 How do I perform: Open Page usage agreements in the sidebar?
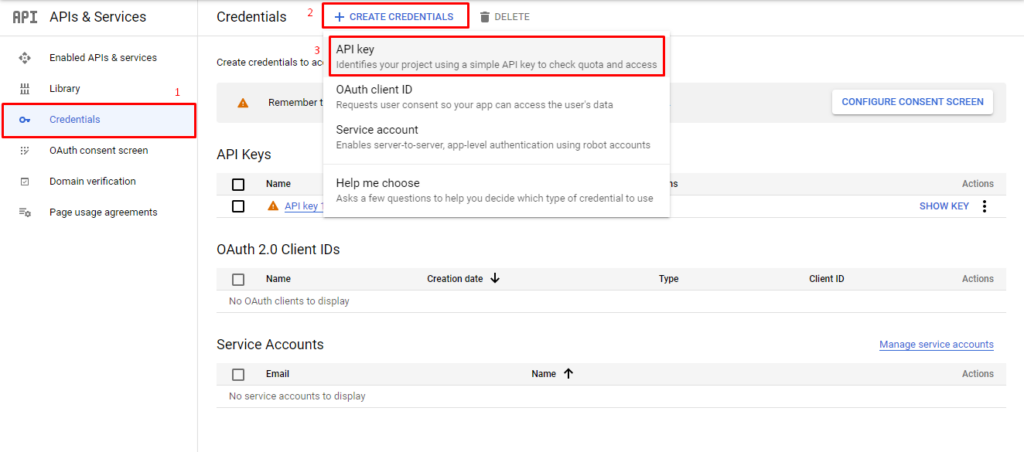(103, 212)
